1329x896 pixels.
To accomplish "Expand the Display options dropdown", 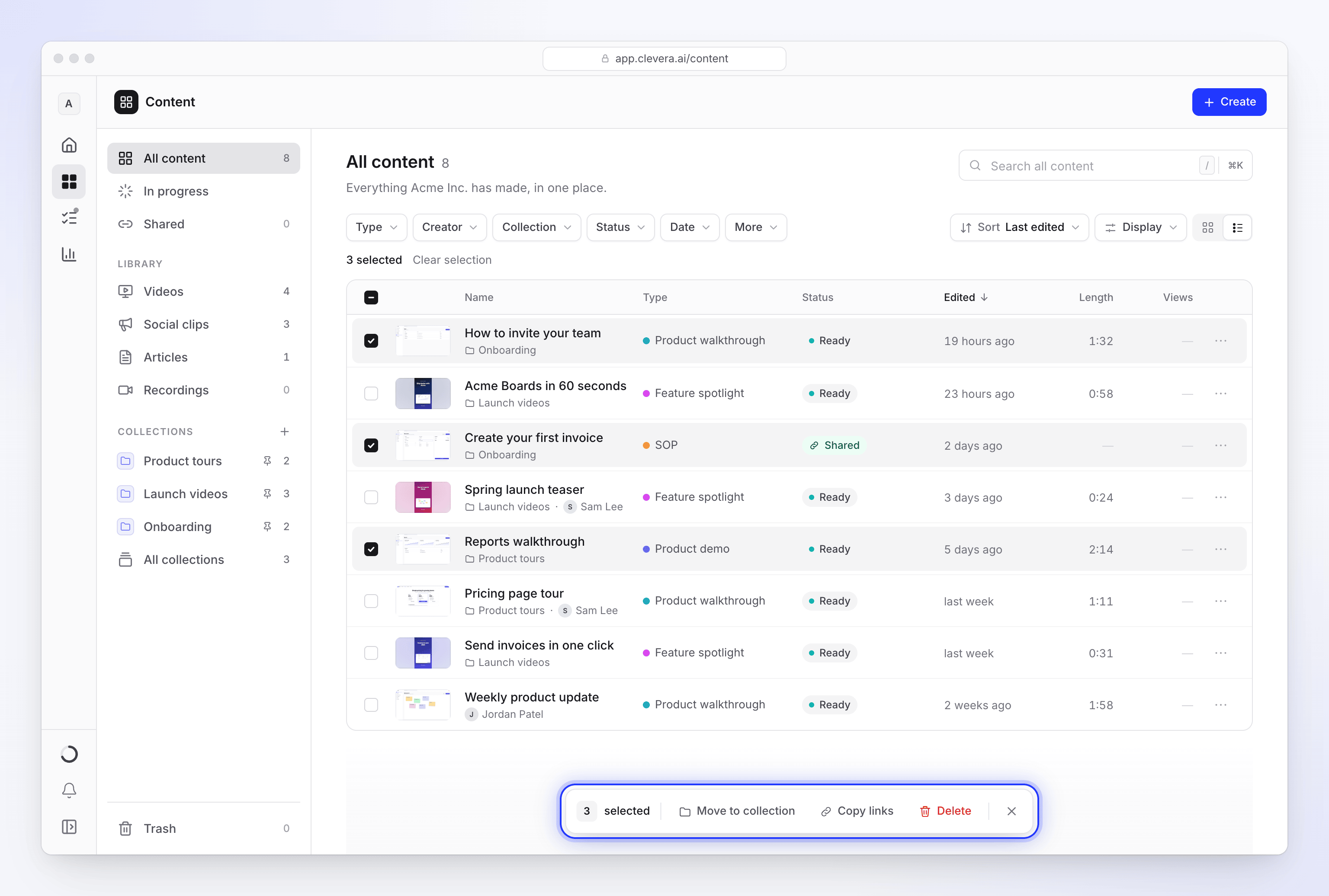I will [x=1140, y=227].
